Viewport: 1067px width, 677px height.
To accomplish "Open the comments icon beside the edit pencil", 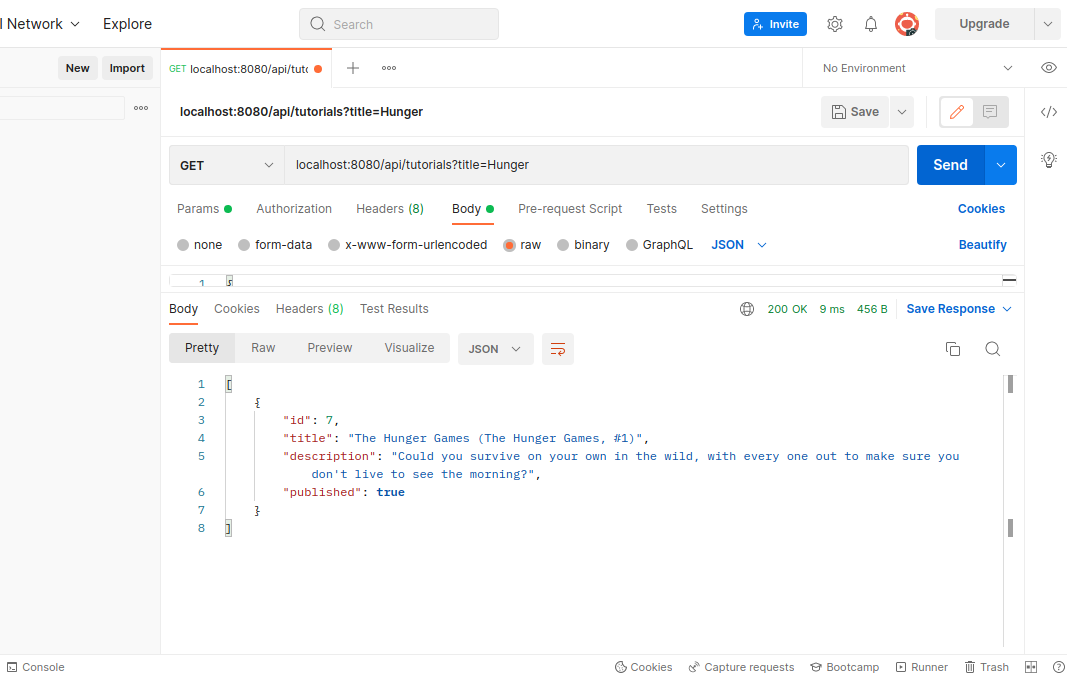I will click(990, 112).
